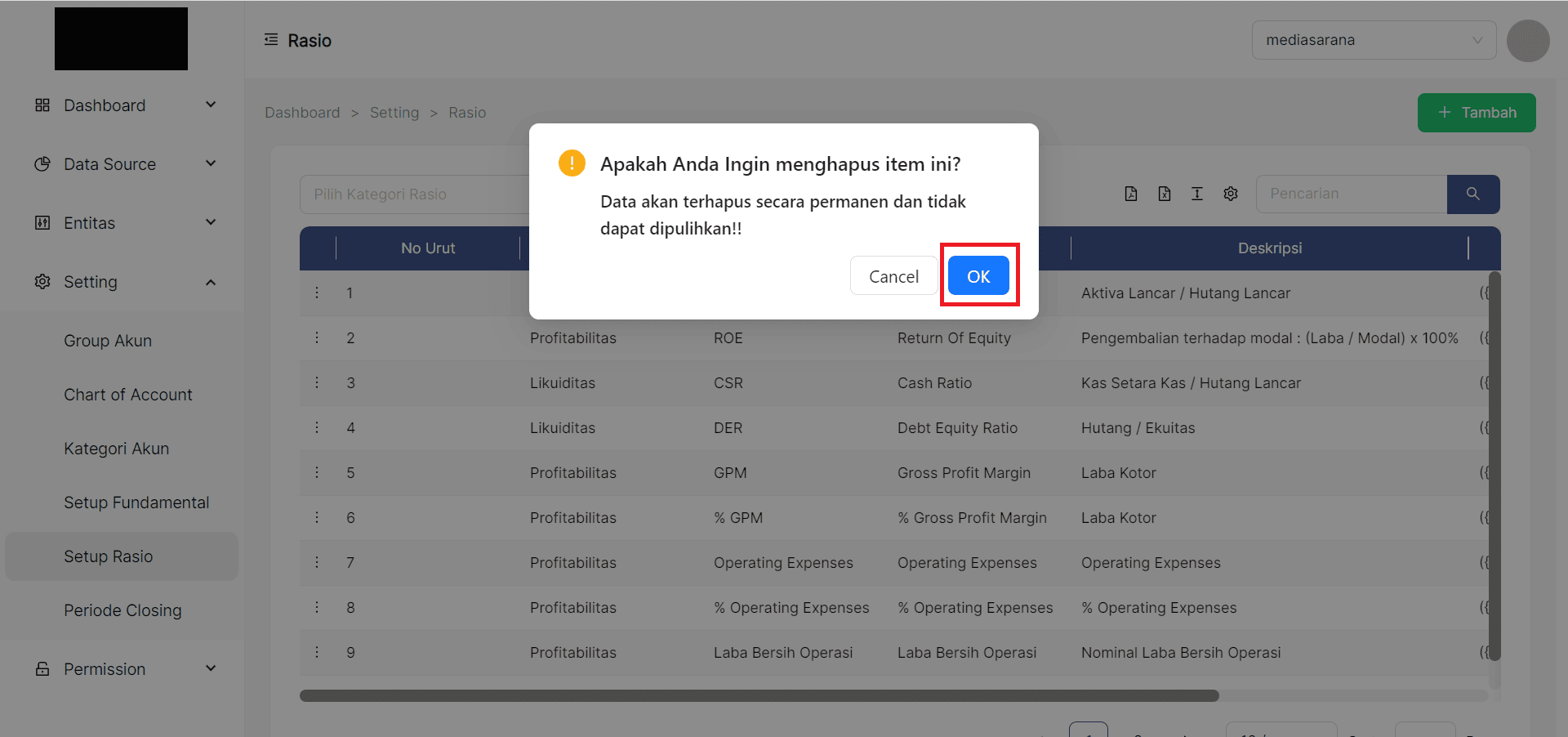Click the PDF export icon
This screenshot has width=1568, height=737.
[x=1131, y=194]
